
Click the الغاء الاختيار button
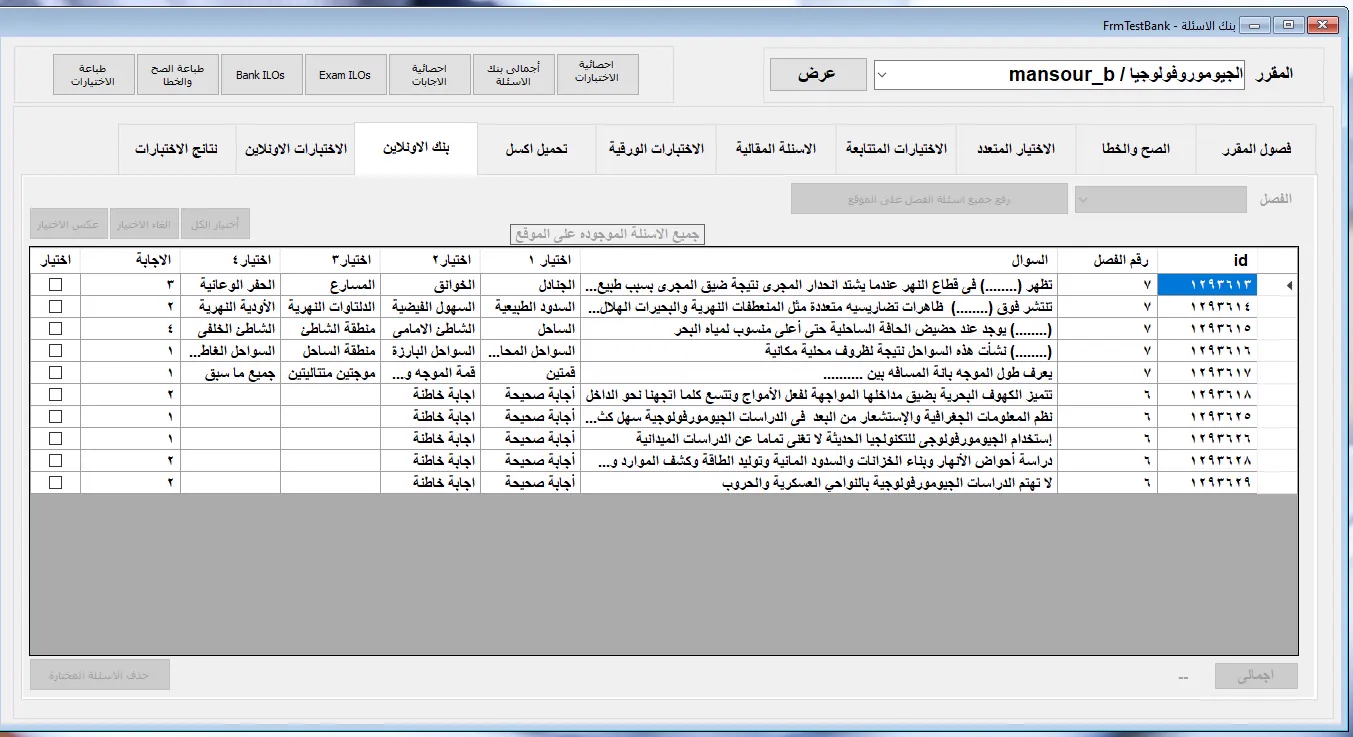(x=144, y=224)
